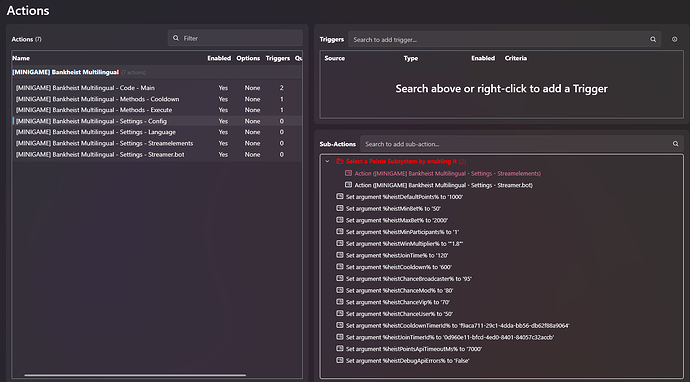Select the Settings - Streamer.bot action row
The width and height of the screenshot is (690, 382).
(x=157, y=154)
